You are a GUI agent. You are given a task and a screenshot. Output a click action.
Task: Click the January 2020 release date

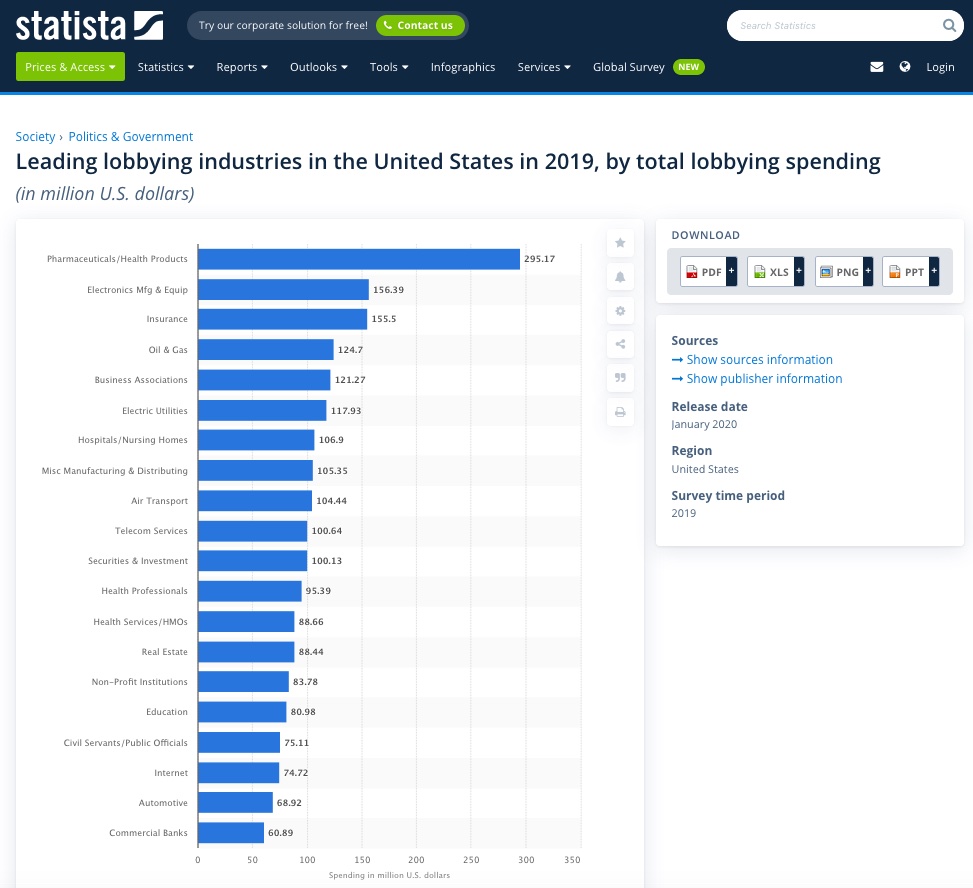[704, 424]
